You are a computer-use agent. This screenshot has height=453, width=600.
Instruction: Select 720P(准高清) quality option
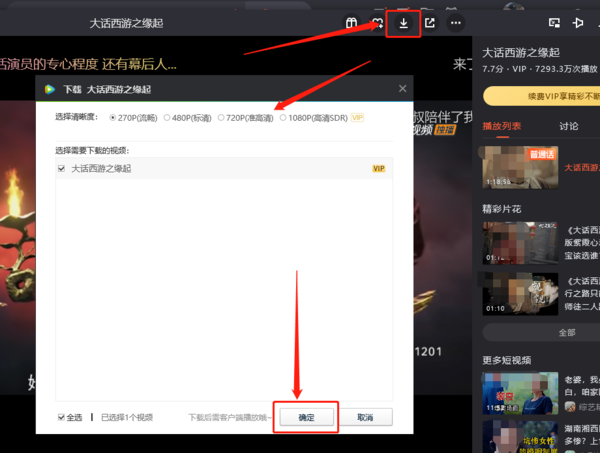coord(246,117)
